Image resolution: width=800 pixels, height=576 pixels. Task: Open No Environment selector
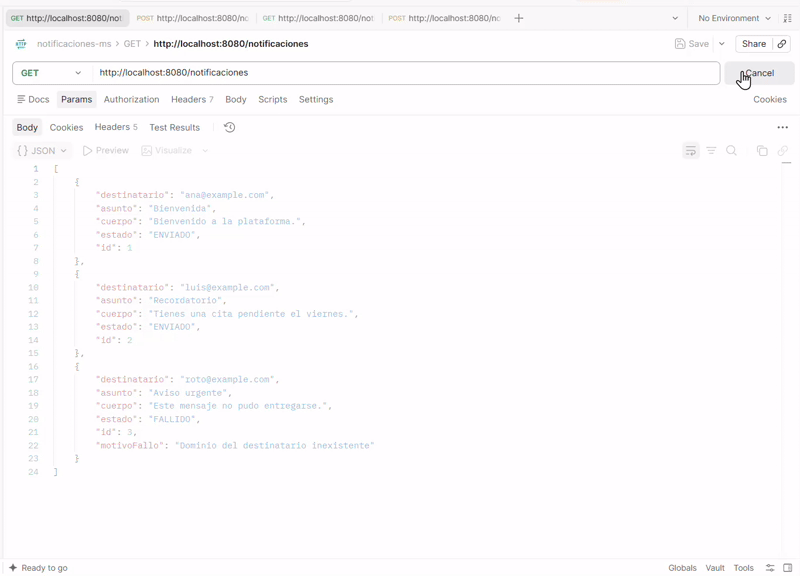point(734,18)
